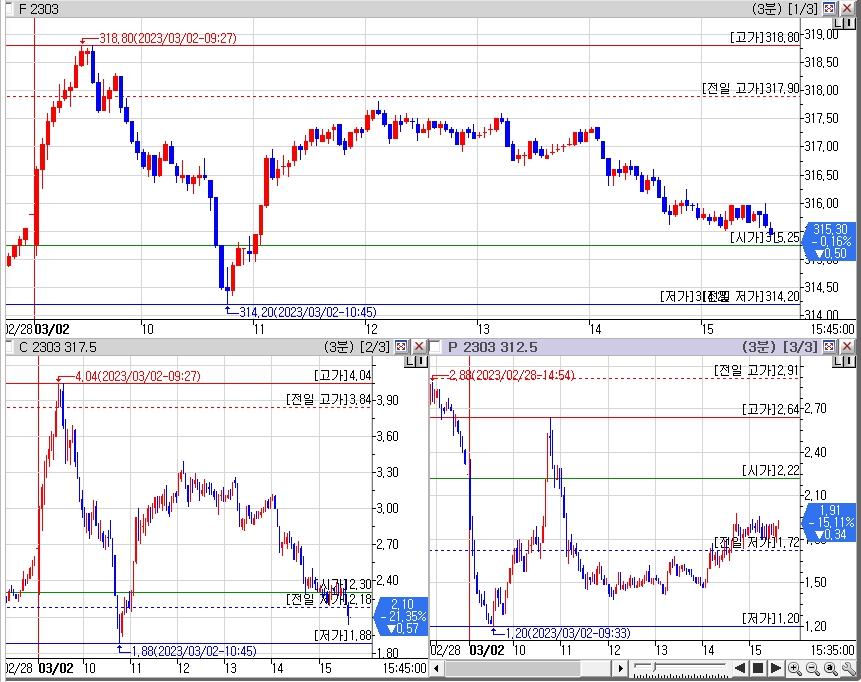Click the [고가]318.80 label in futures chart

point(765,37)
